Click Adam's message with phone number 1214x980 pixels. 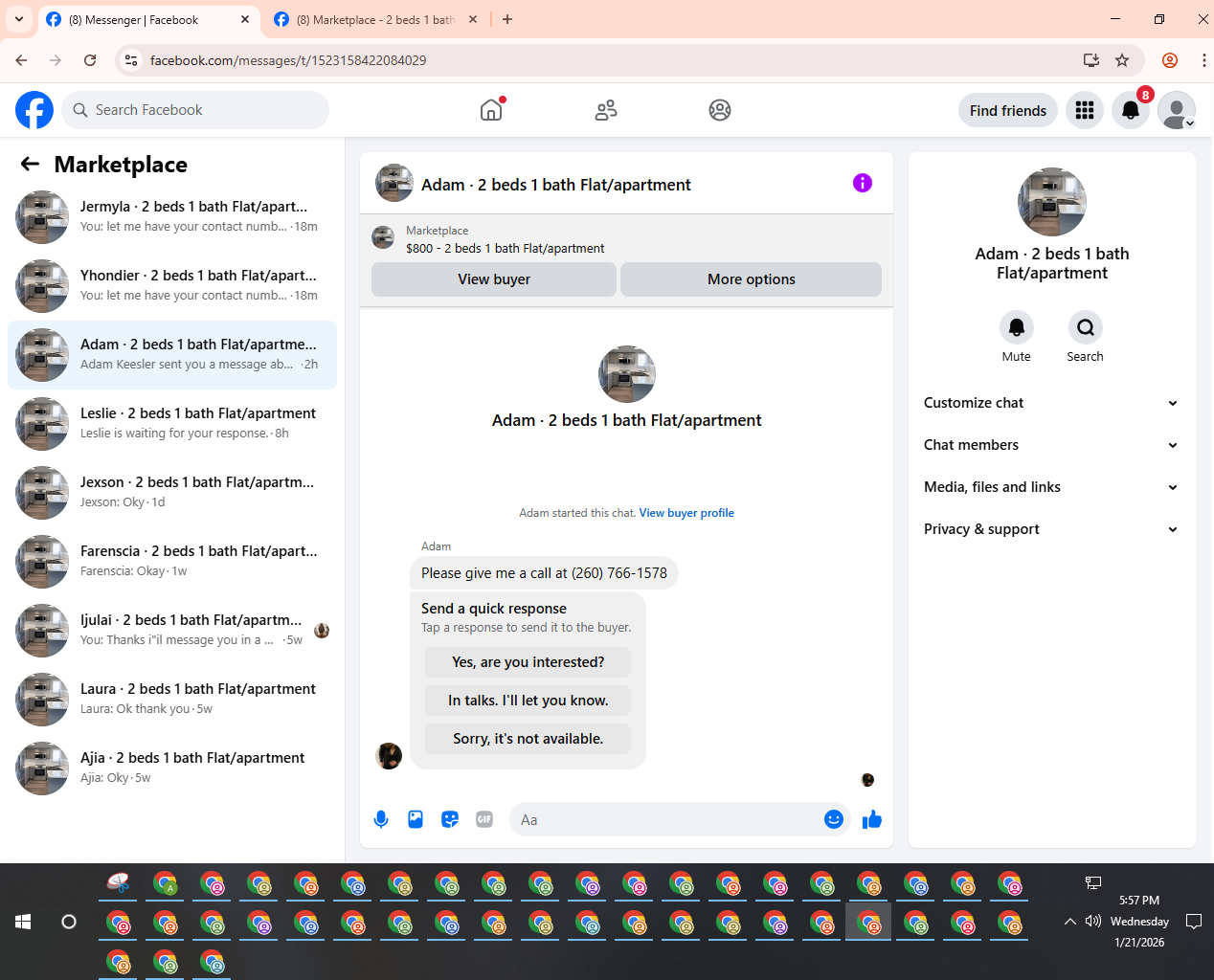(544, 573)
